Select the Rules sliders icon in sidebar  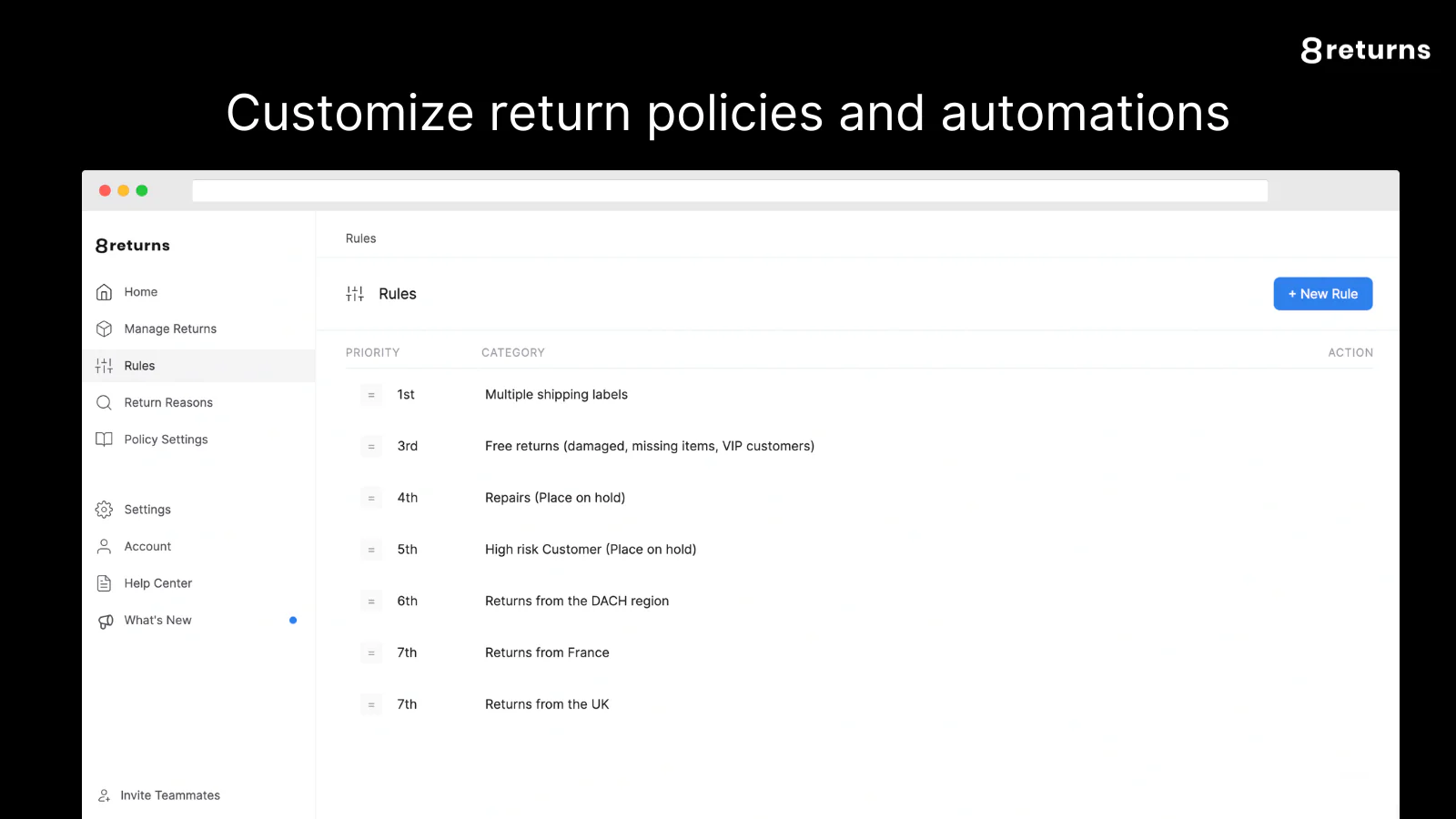pos(105,366)
